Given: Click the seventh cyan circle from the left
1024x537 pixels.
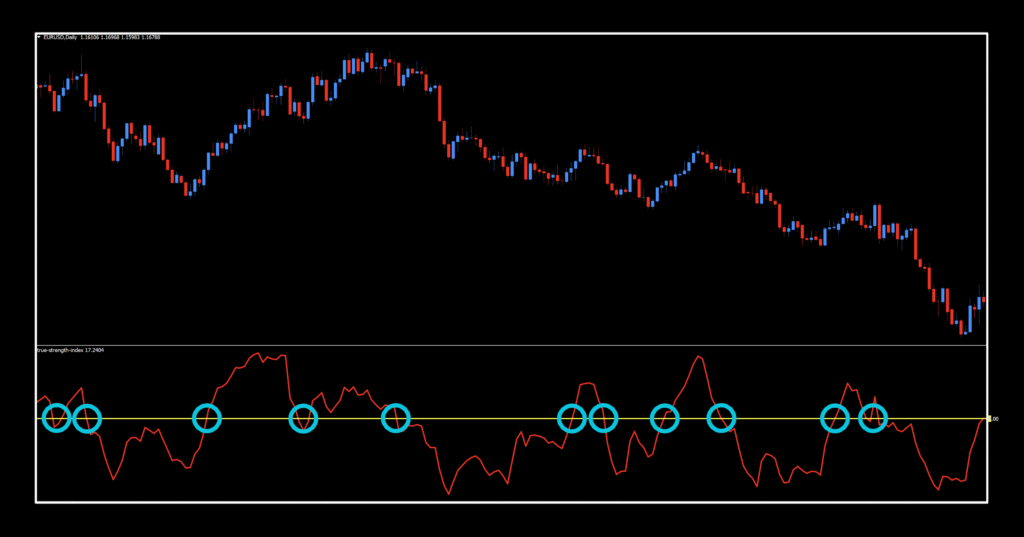Looking at the screenshot, I should click(x=602, y=418).
